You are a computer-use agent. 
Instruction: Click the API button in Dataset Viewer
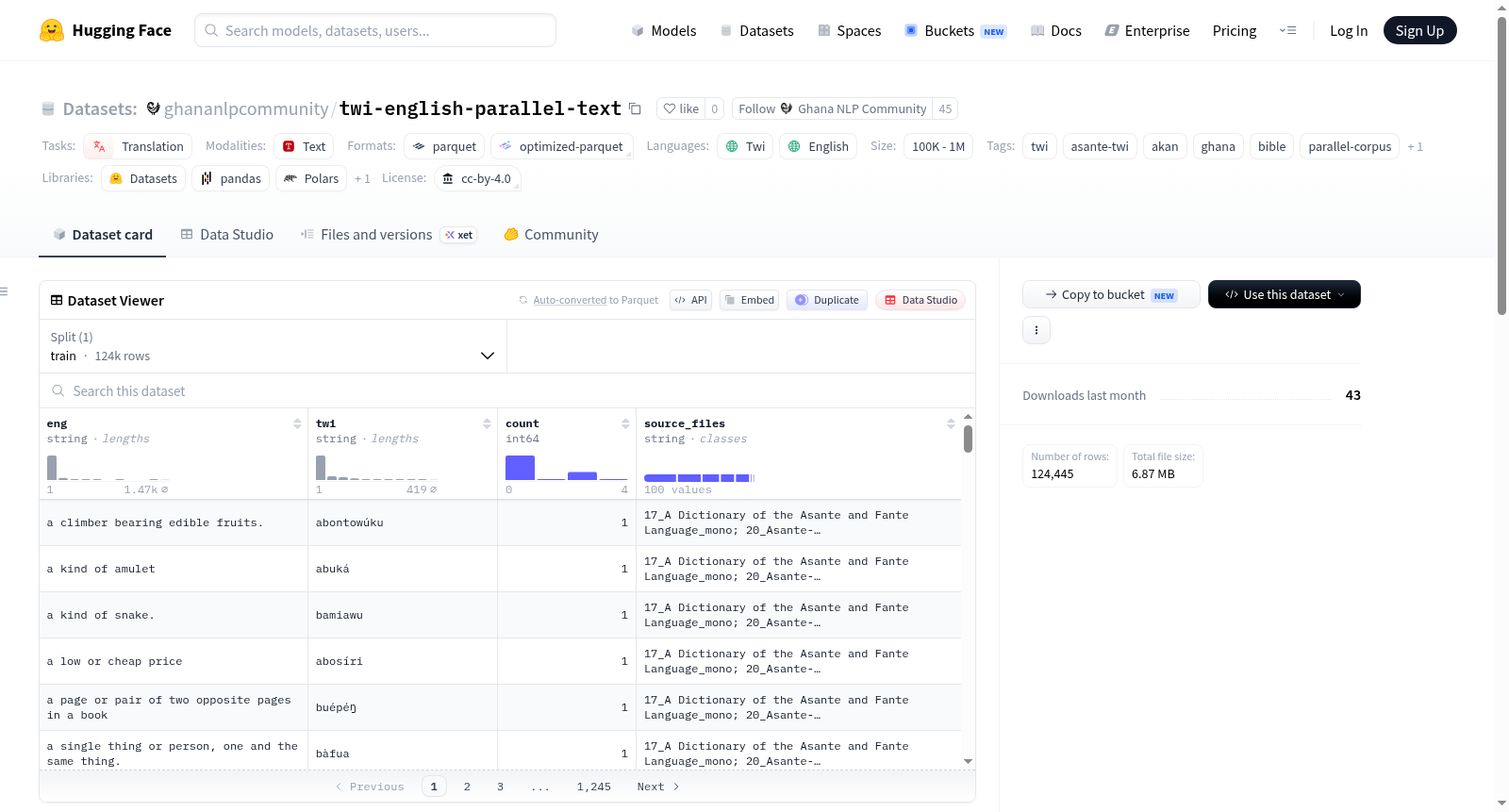pos(690,300)
